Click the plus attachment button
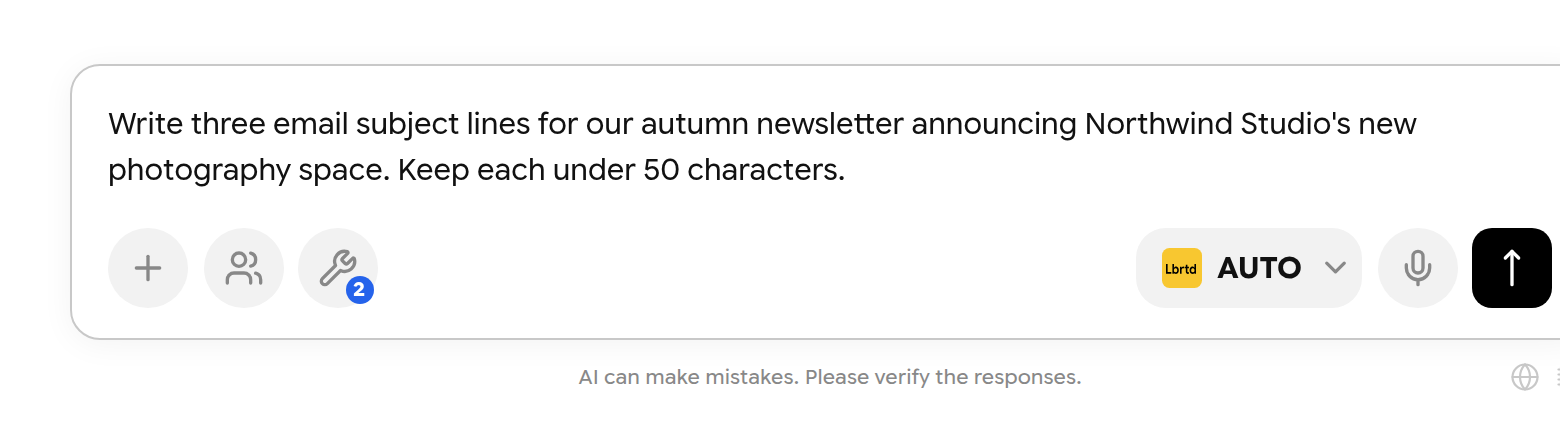The height and width of the screenshot is (440, 1560). pyautogui.click(x=148, y=268)
